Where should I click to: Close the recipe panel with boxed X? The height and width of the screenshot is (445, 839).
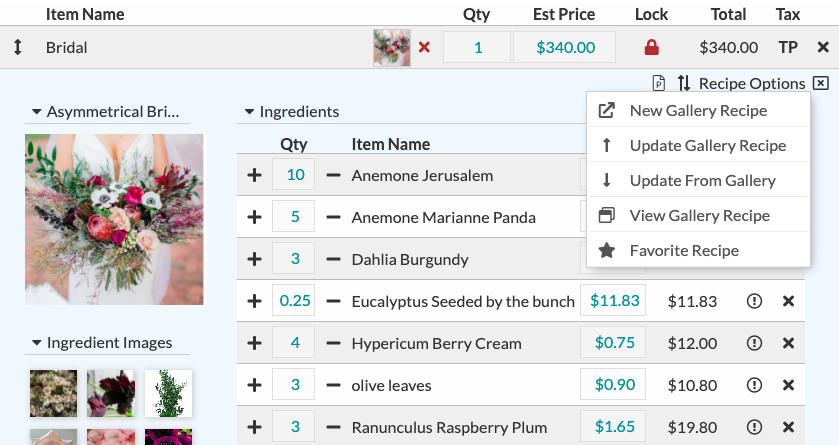coord(821,83)
